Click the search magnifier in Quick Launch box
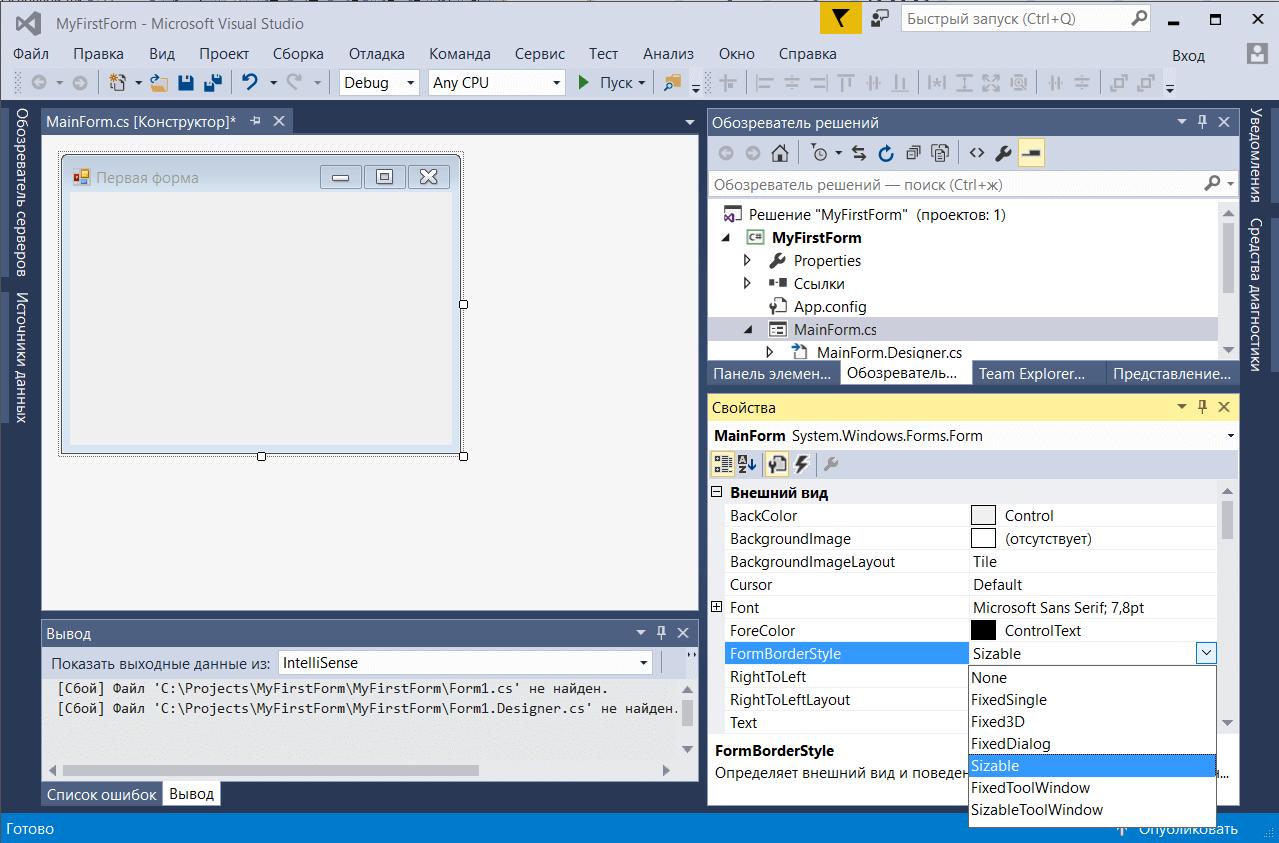 (x=1139, y=18)
